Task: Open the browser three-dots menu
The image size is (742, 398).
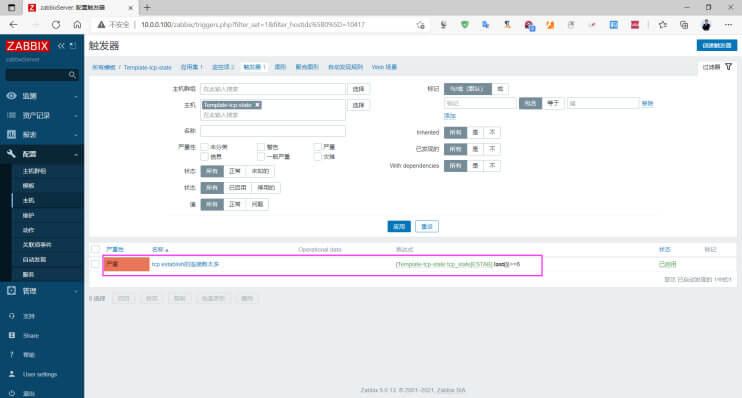Action: [x=728, y=25]
